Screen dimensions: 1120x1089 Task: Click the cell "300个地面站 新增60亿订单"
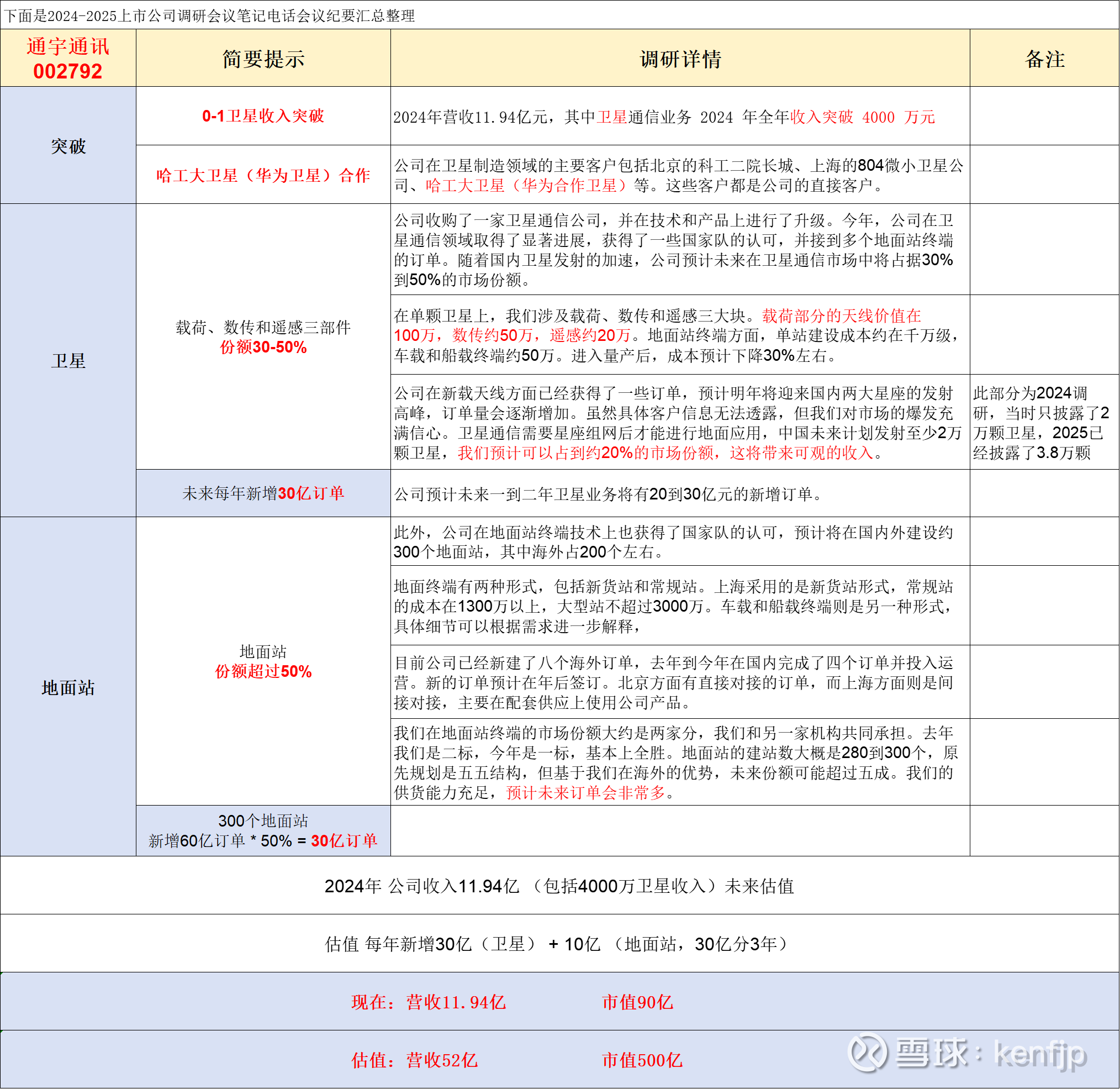tap(263, 831)
